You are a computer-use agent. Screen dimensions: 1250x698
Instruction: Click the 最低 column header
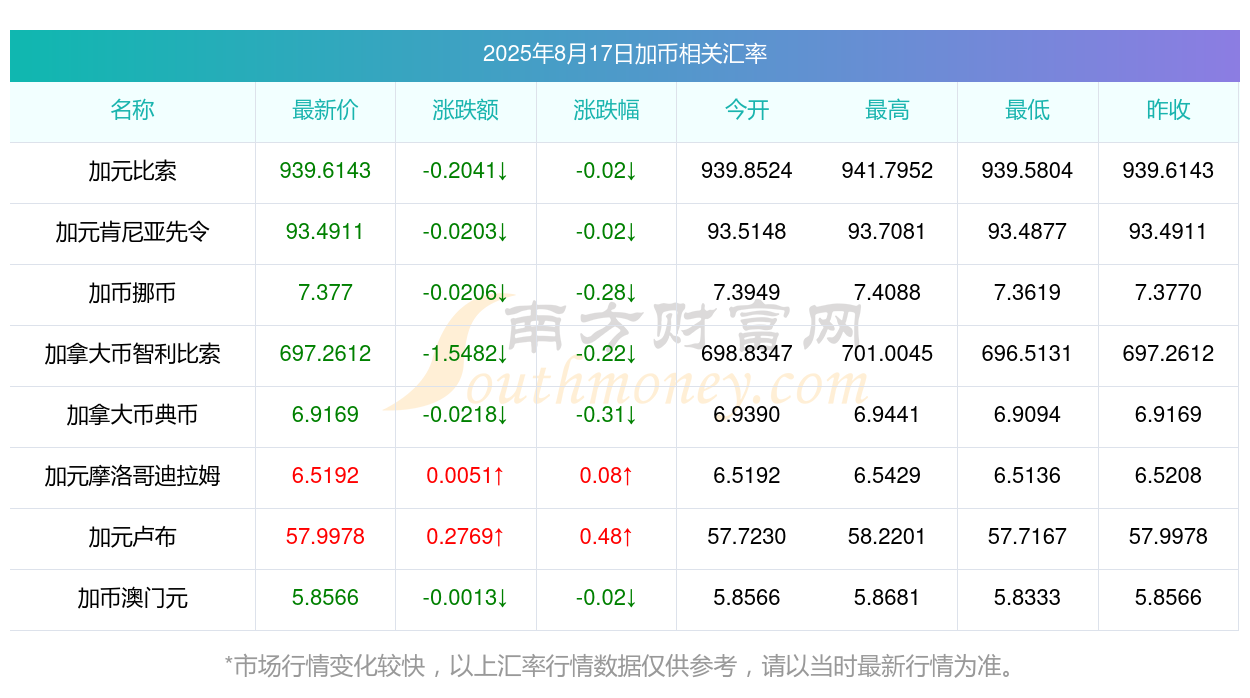click(x=1028, y=110)
